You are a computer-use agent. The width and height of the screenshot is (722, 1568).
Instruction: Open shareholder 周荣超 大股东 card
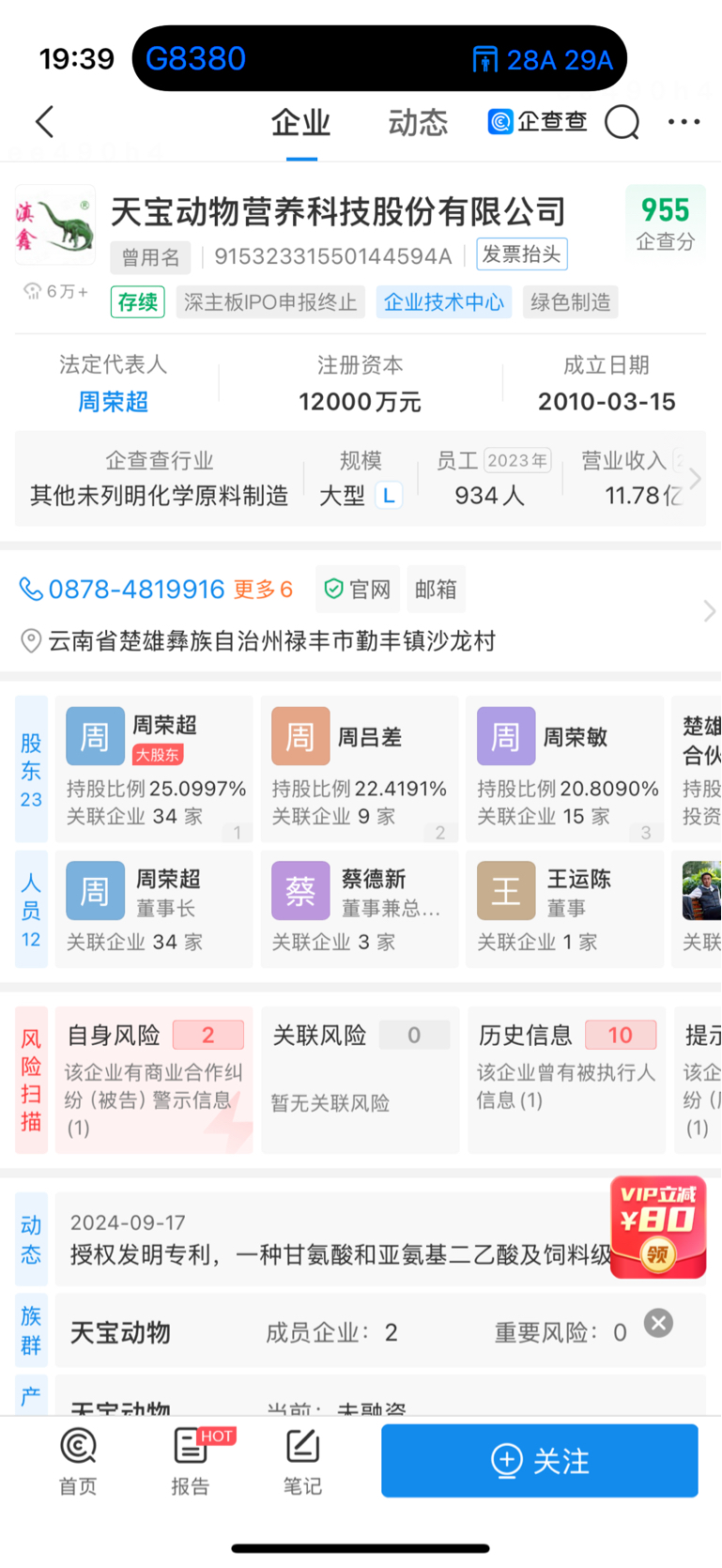pos(154,769)
